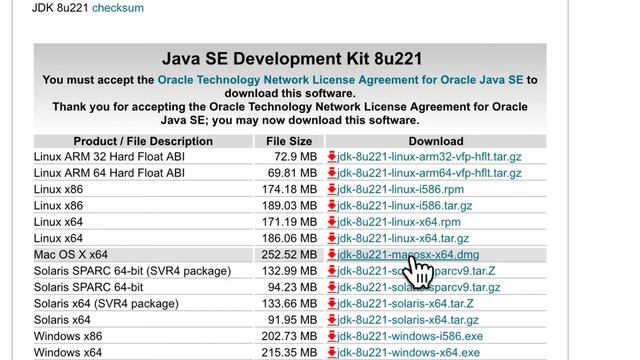Click the '132.99 MB' file size cell
The image size is (640, 360).
coord(289,271)
